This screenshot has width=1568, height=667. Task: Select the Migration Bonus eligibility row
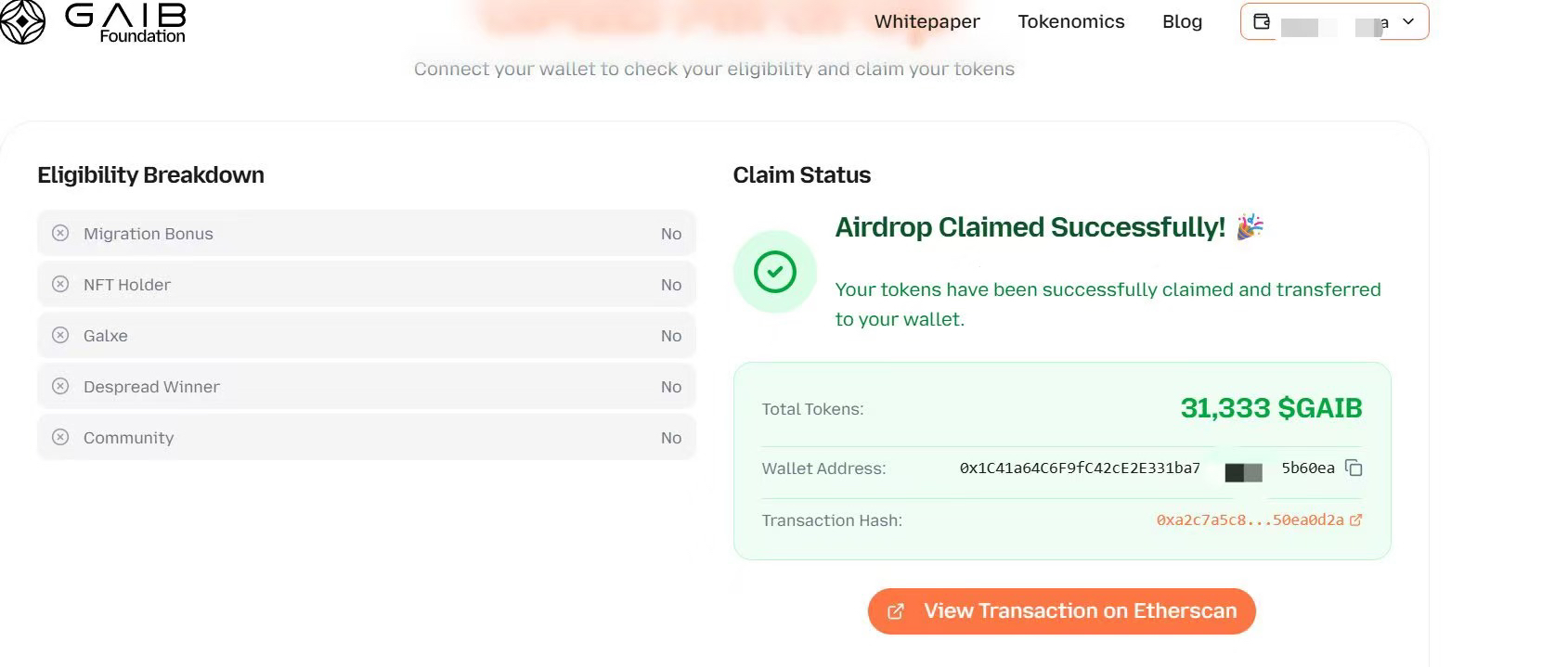point(367,234)
